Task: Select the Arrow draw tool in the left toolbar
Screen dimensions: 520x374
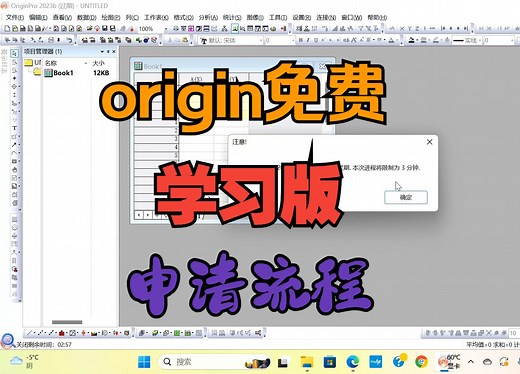Action: click(x=14, y=145)
